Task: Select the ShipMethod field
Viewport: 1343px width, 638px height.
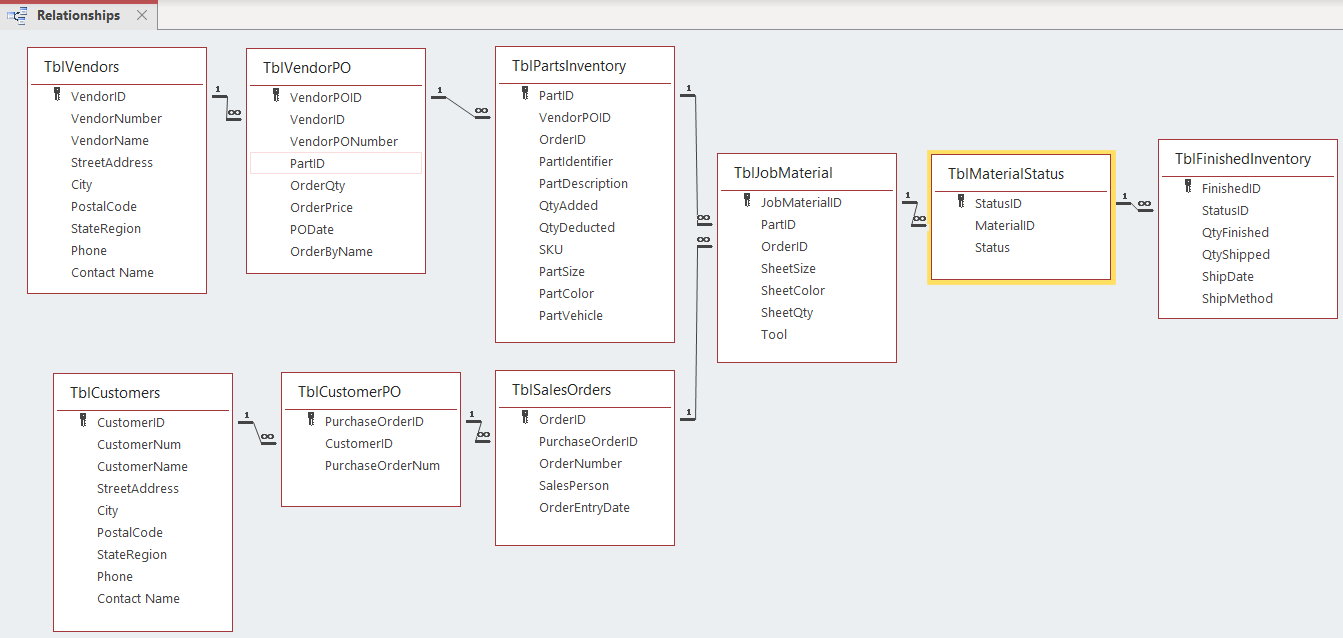Action: coord(1237,298)
